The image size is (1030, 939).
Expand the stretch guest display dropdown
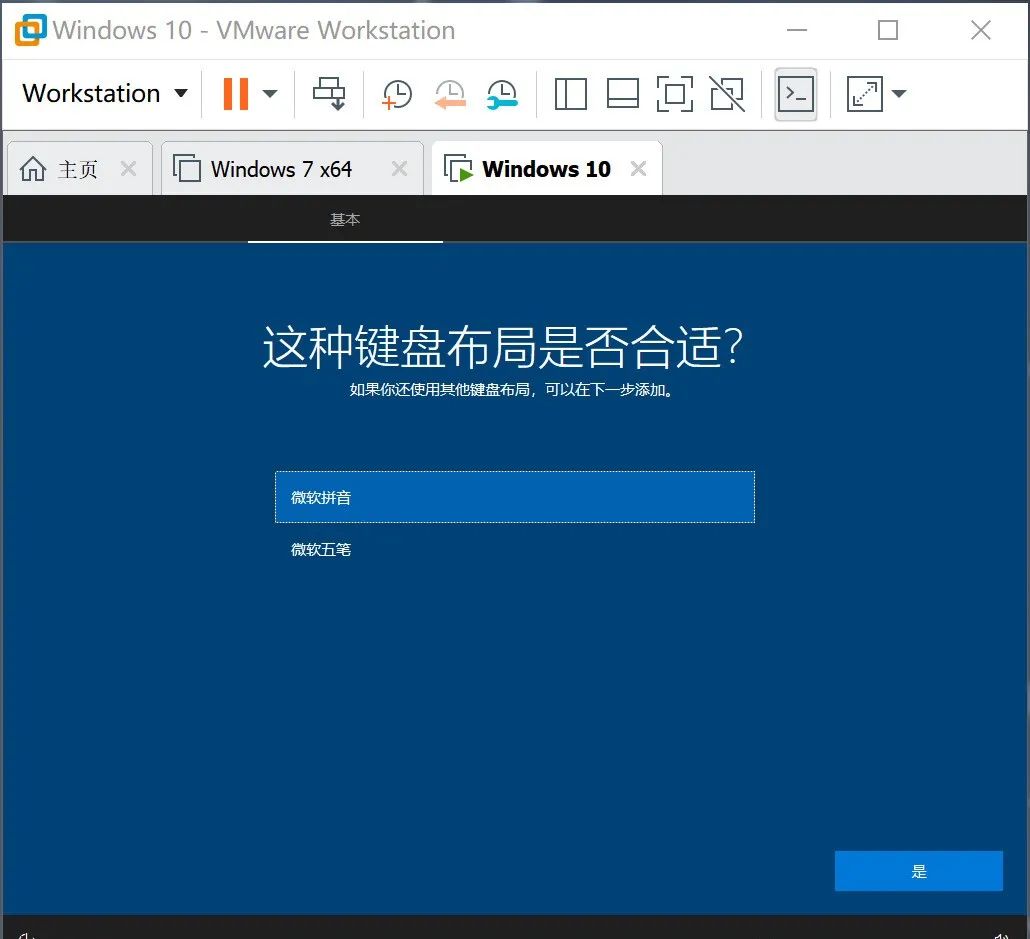(898, 93)
